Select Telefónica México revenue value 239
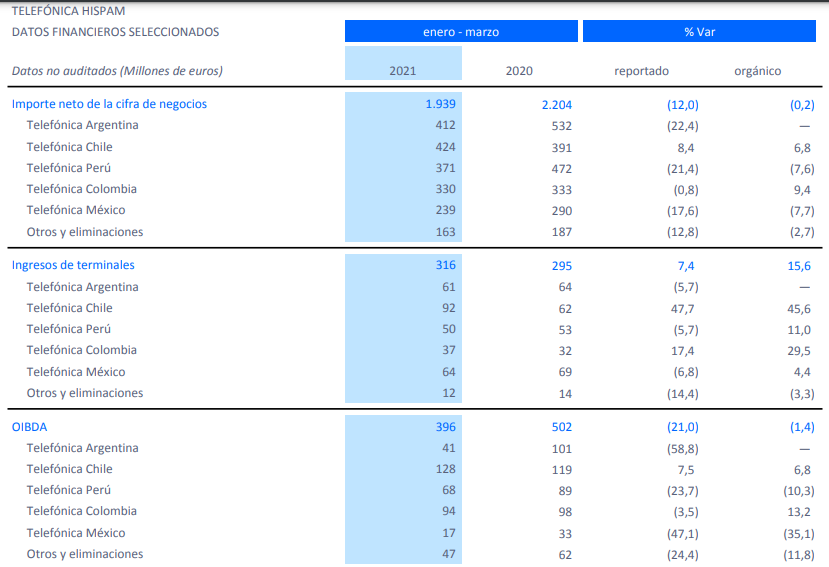 (445, 210)
